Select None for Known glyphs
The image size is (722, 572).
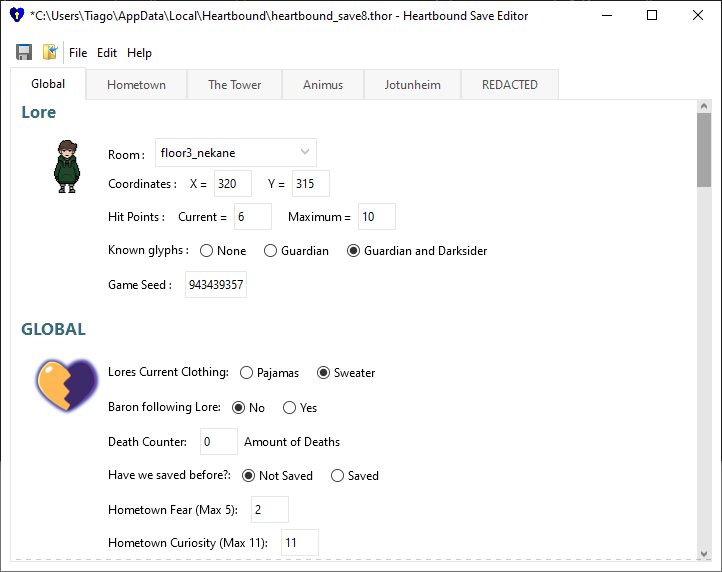tap(208, 251)
